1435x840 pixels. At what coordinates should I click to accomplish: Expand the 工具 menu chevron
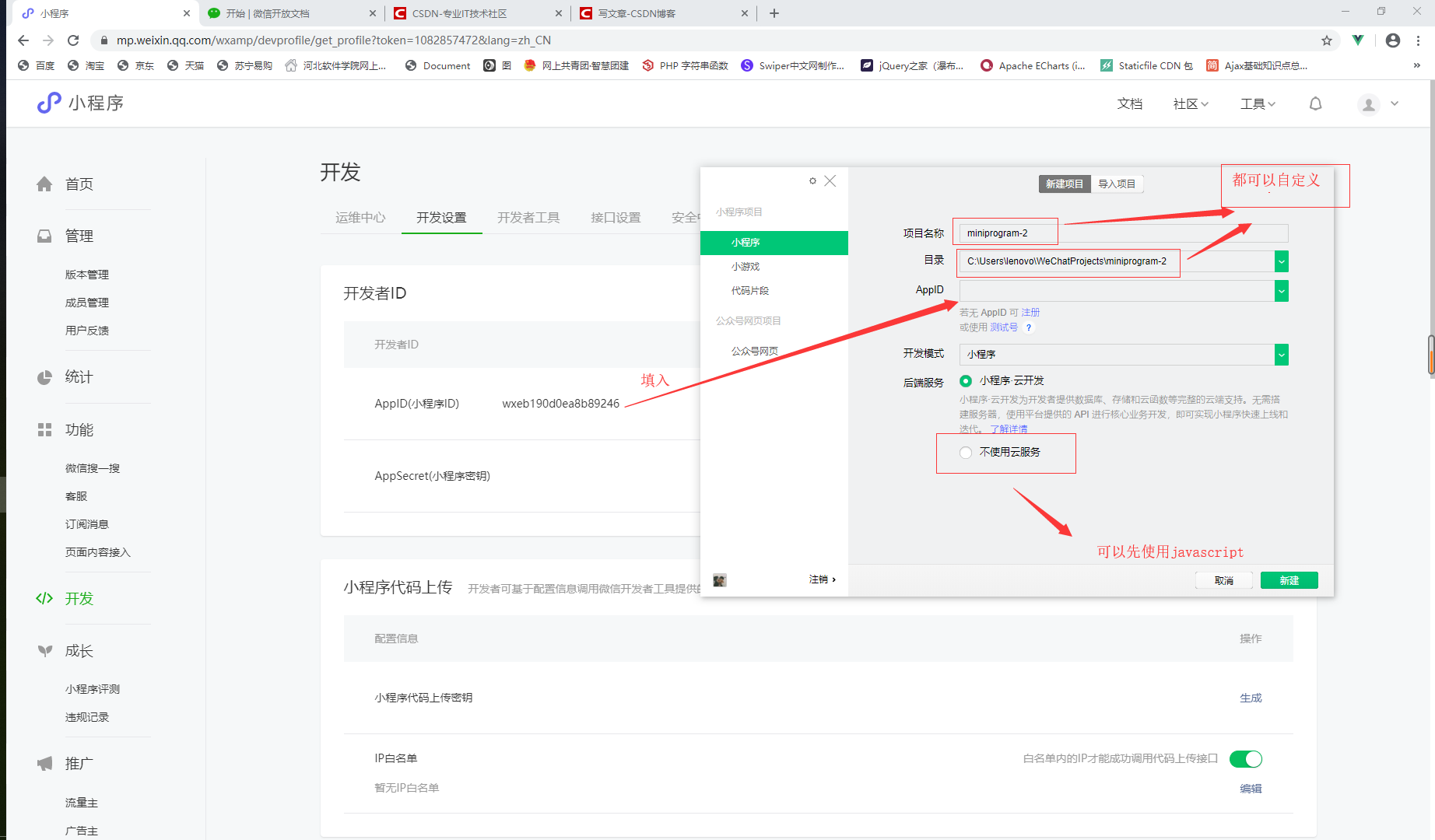tap(1271, 103)
